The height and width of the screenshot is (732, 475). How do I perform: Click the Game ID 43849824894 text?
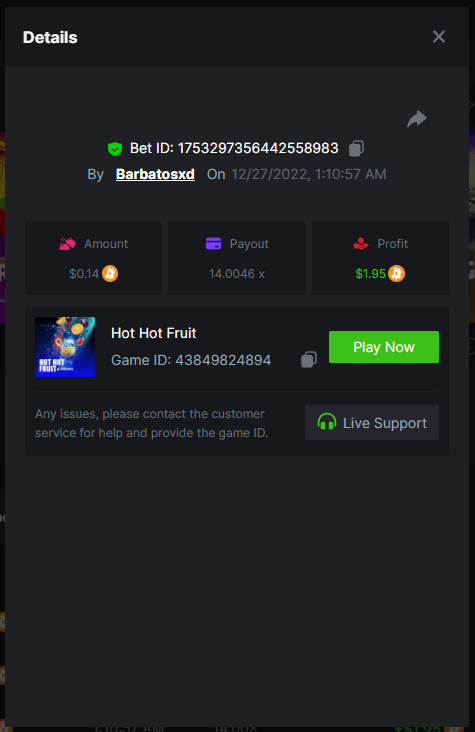click(191, 360)
